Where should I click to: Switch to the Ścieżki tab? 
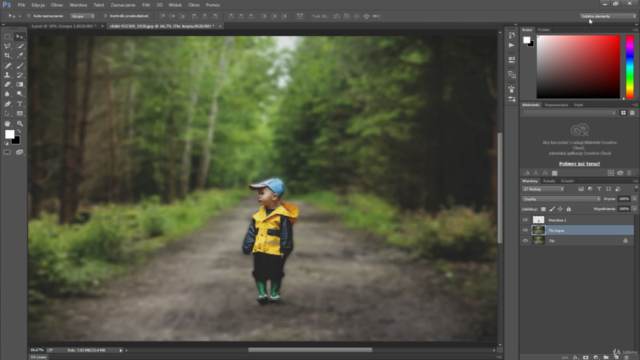tap(567, 181)
